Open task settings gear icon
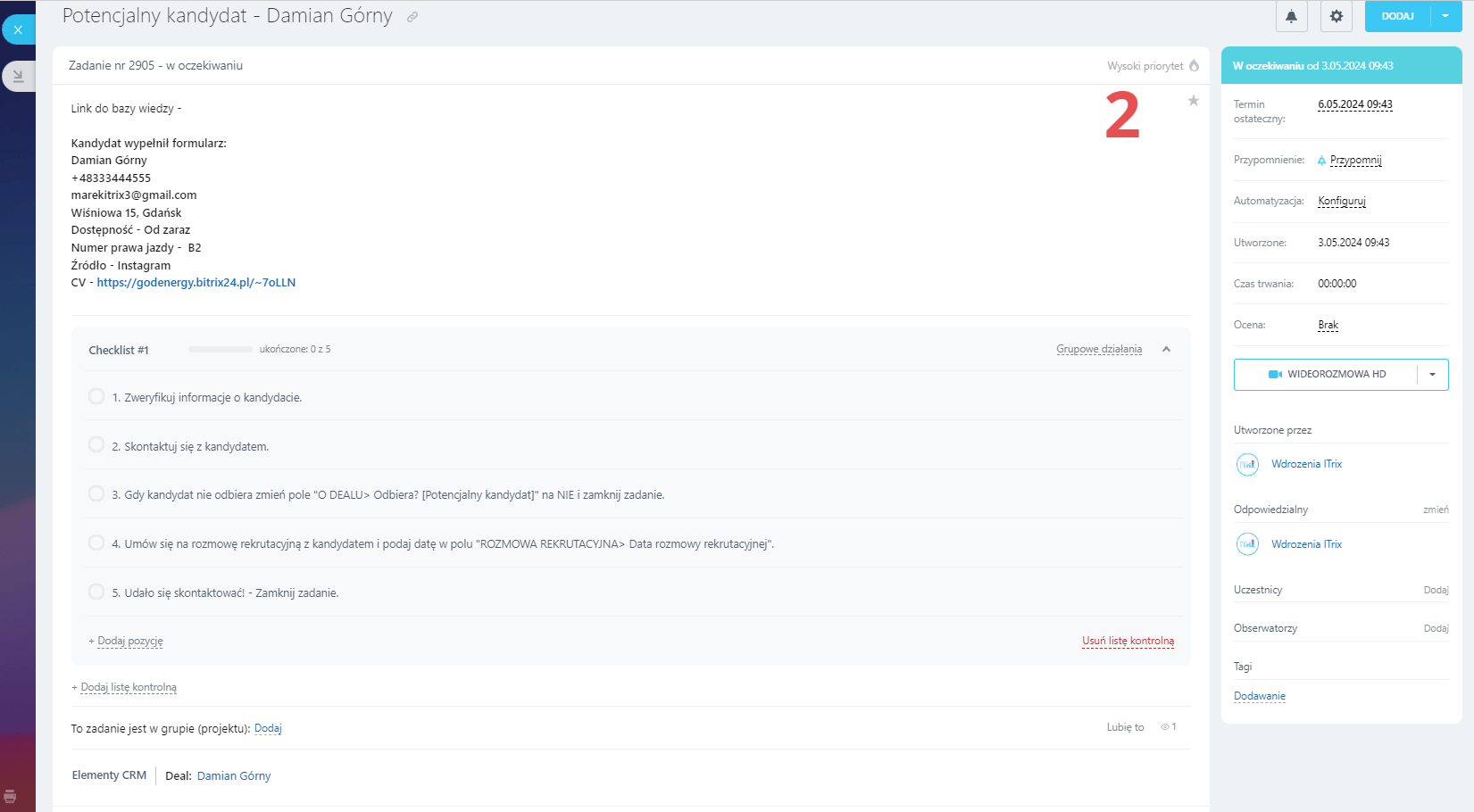The image size is (1474, 812). pos(1336,16)
